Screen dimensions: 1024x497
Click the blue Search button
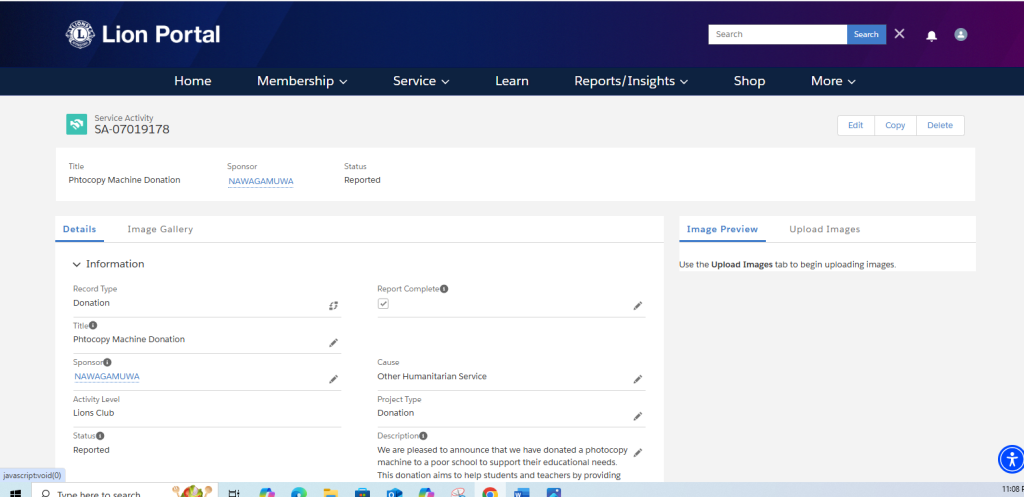tap(866, 35)
